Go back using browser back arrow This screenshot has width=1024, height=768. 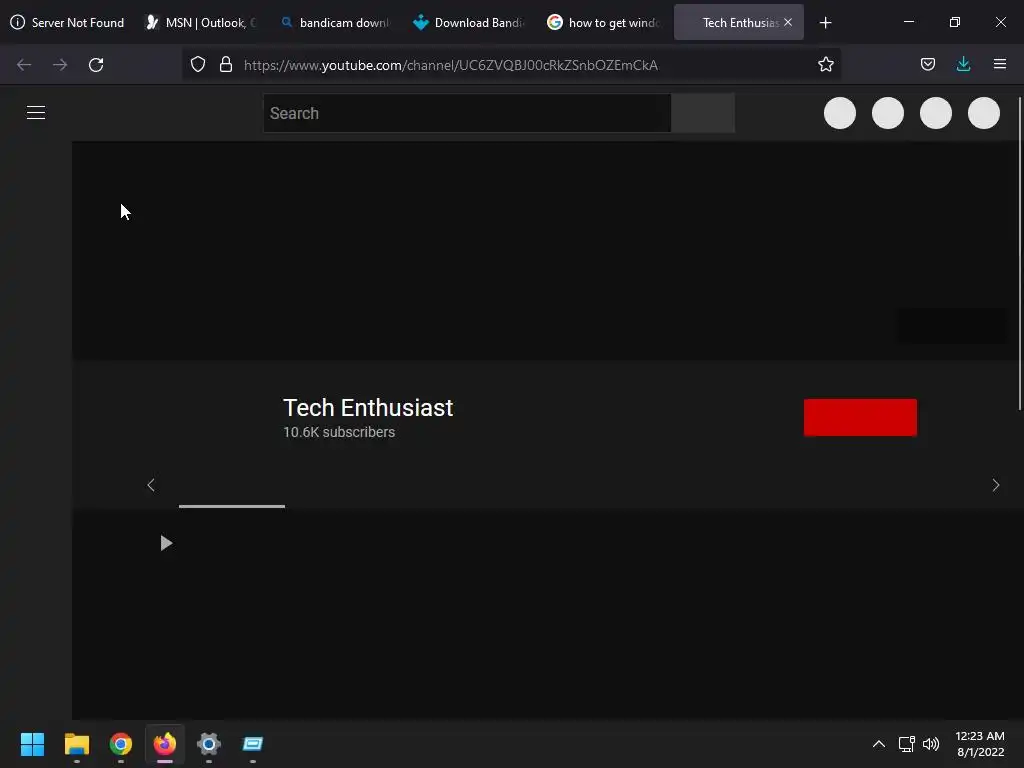[24, 65]
